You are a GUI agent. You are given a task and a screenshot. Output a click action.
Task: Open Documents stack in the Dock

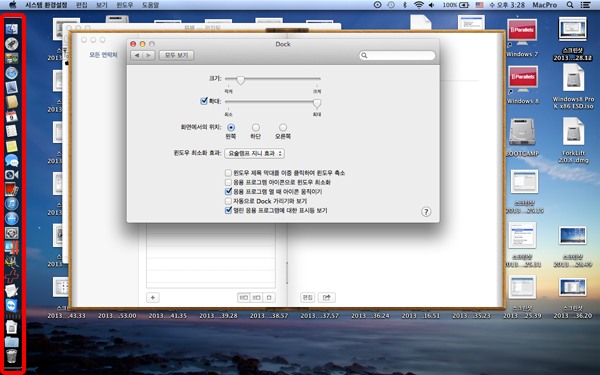(x=11, y=327)
